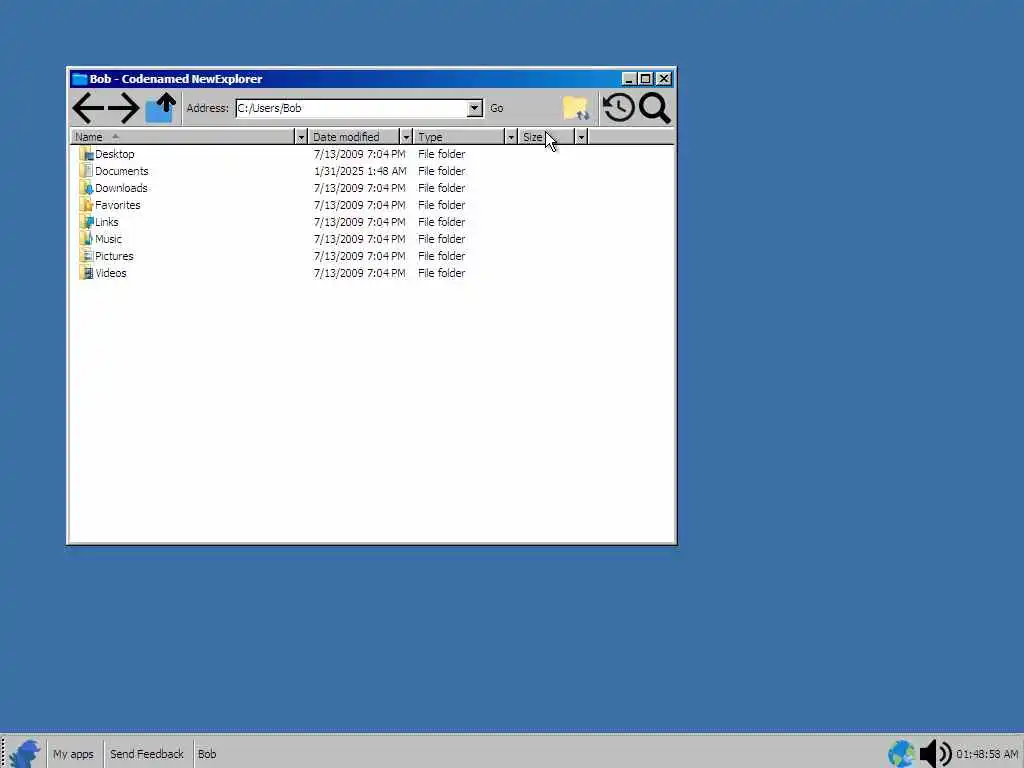The width and height of the screenshot is (1024, 768).
Task: Minimize the NewExplorer window
Action: 629,79
